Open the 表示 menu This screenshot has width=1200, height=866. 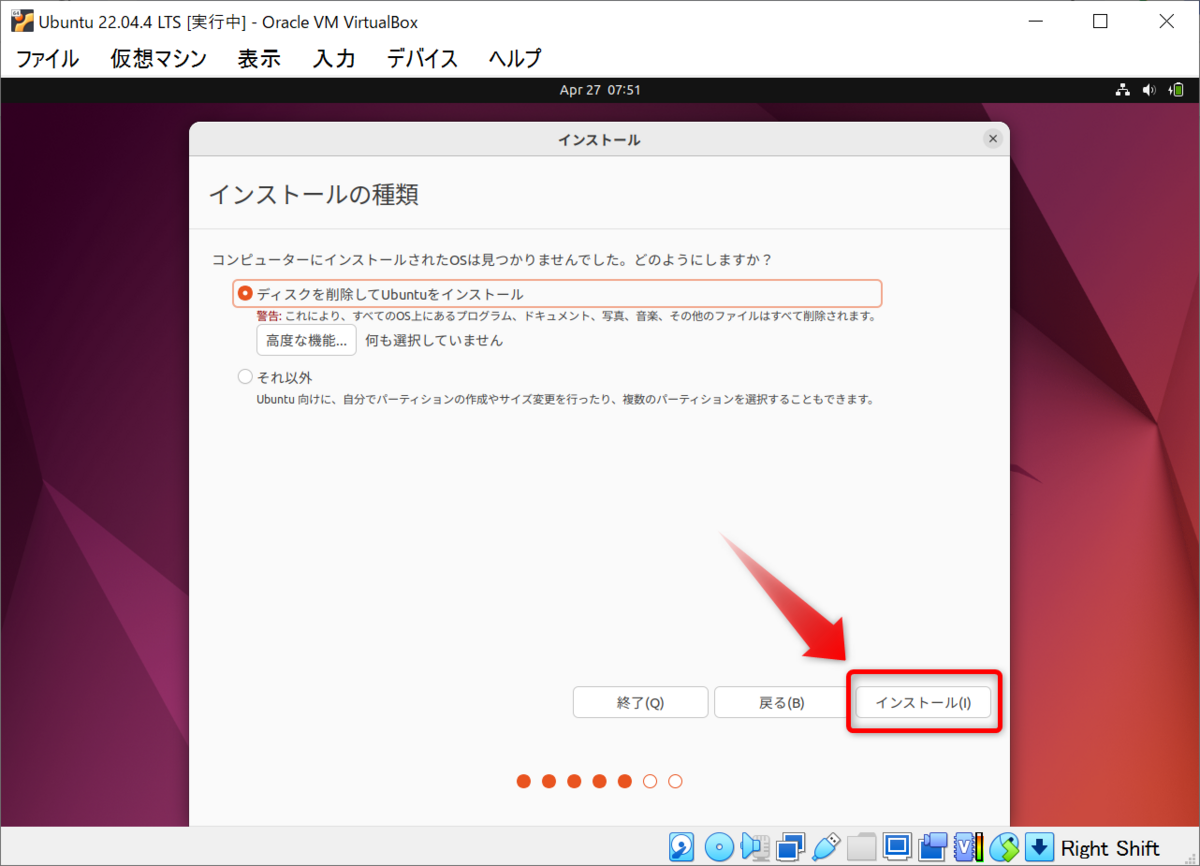pos(259,59)
